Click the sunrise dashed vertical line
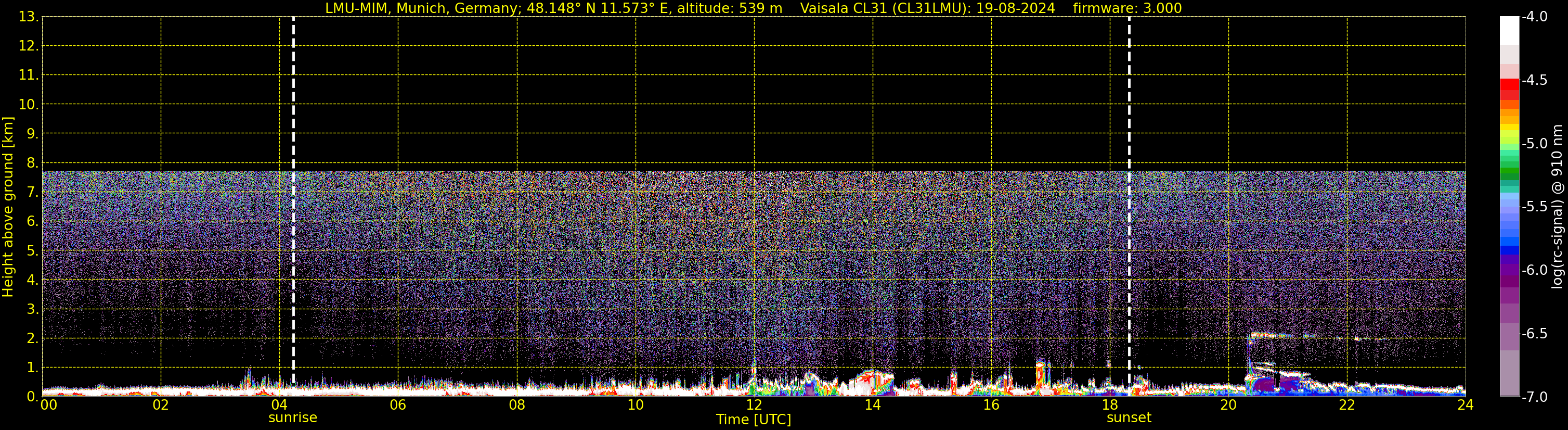The image size is (1568, 430). point(293,200)
